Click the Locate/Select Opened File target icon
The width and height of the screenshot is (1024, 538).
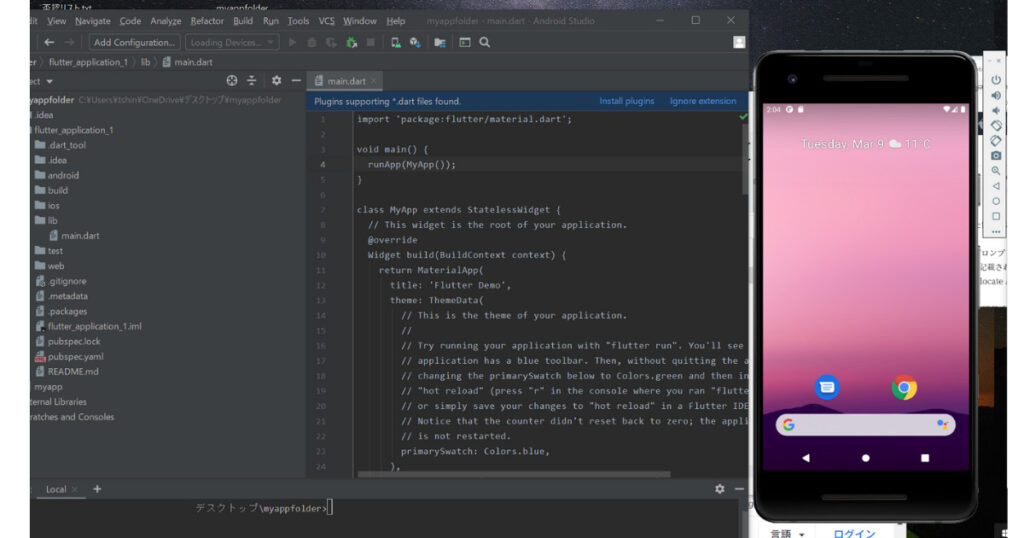[232, 80]
